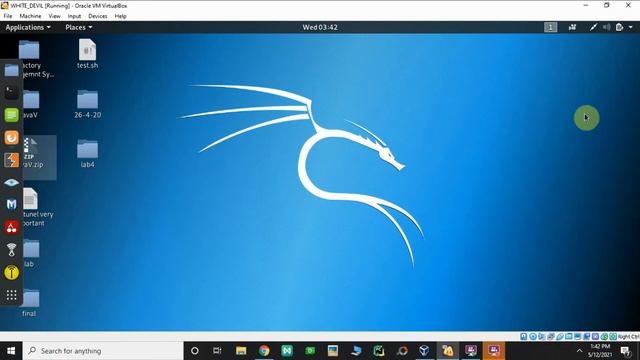
Task: Open VirtualBox Machine menu
Action: click(x=30, y=16)
